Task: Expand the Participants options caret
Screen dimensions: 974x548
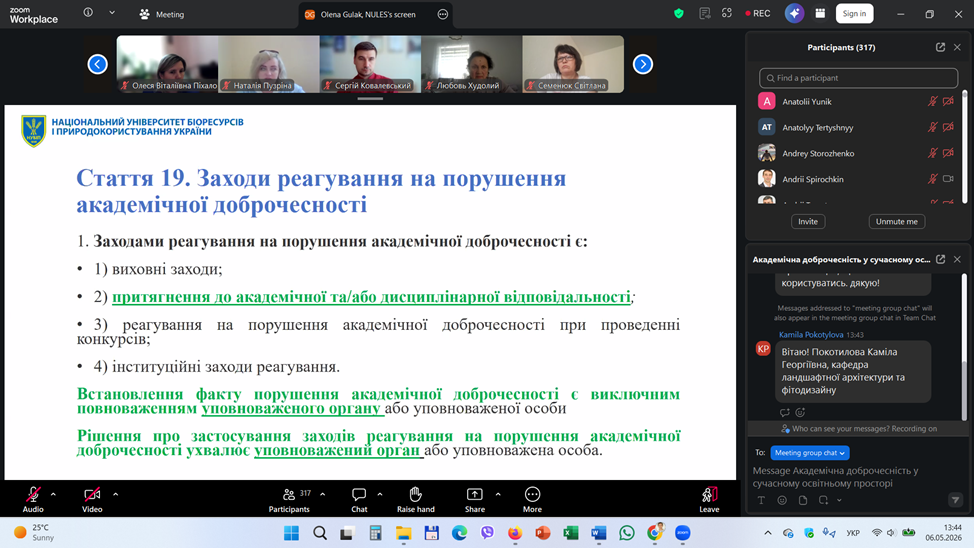Action: pyautogui.click(x=323, y=495)
